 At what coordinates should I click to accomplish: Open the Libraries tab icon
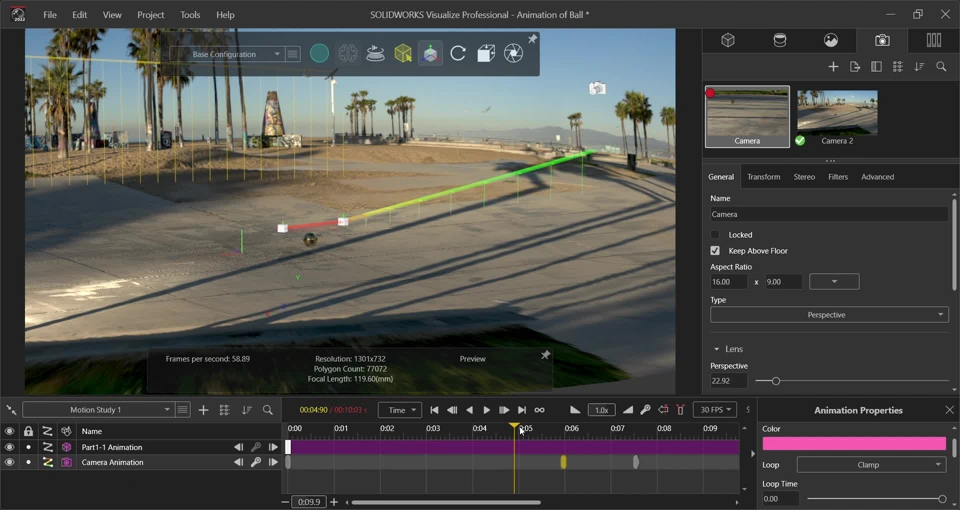point(933,41)
